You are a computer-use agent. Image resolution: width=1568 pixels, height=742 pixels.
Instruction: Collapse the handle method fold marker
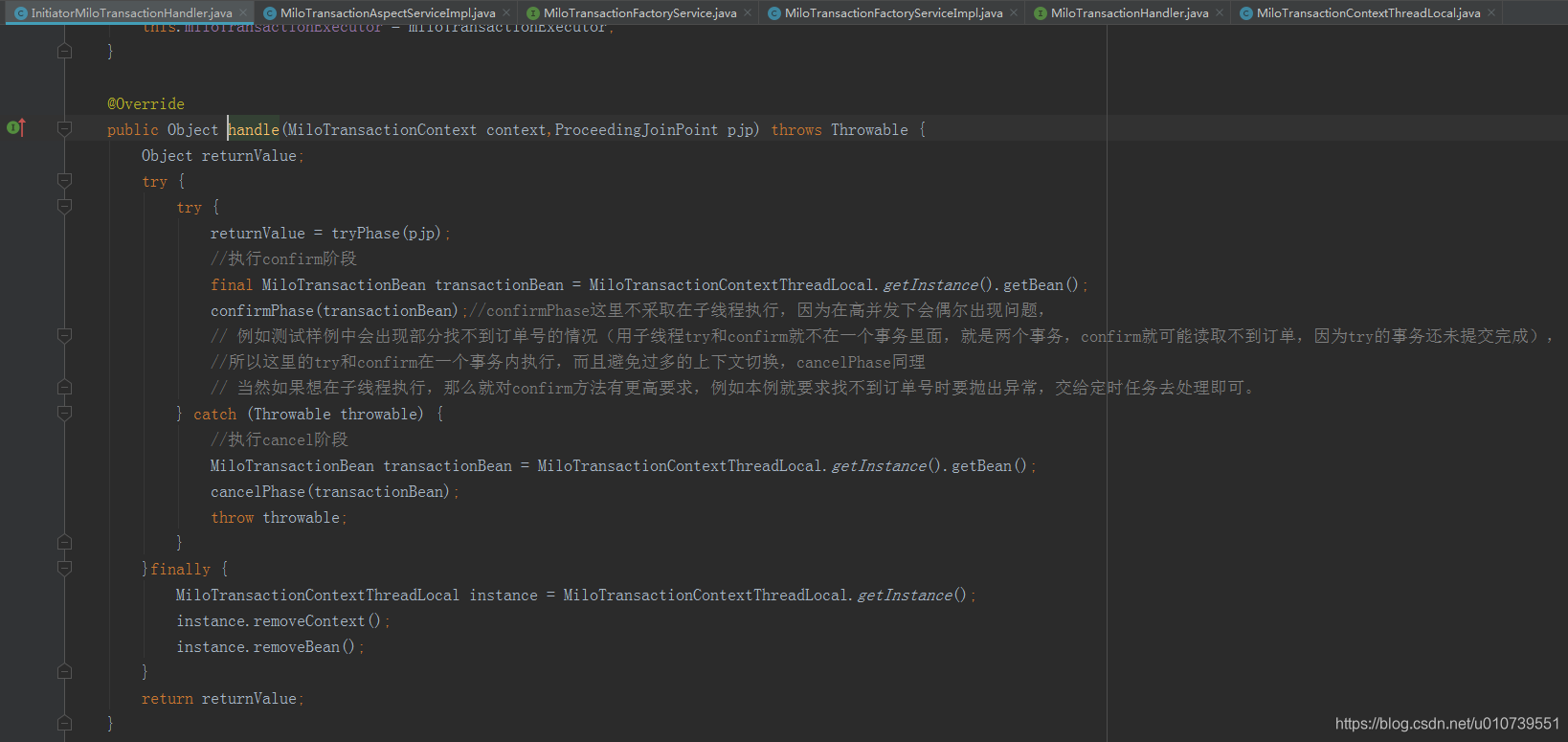point(64,128)
